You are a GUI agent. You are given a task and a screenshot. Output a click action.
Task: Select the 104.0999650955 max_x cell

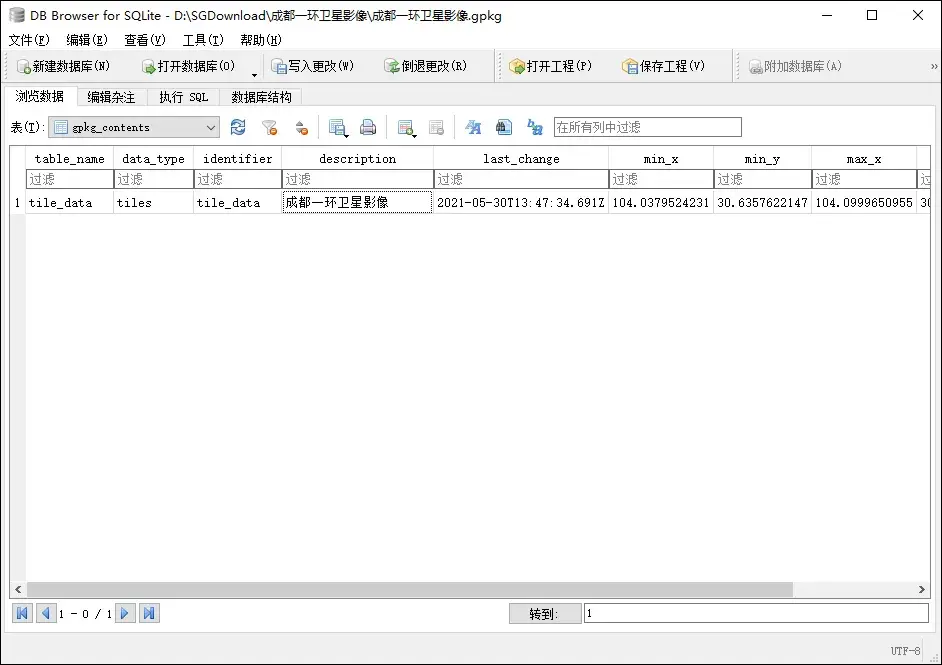pyautogui.click(x=864, y=202)
